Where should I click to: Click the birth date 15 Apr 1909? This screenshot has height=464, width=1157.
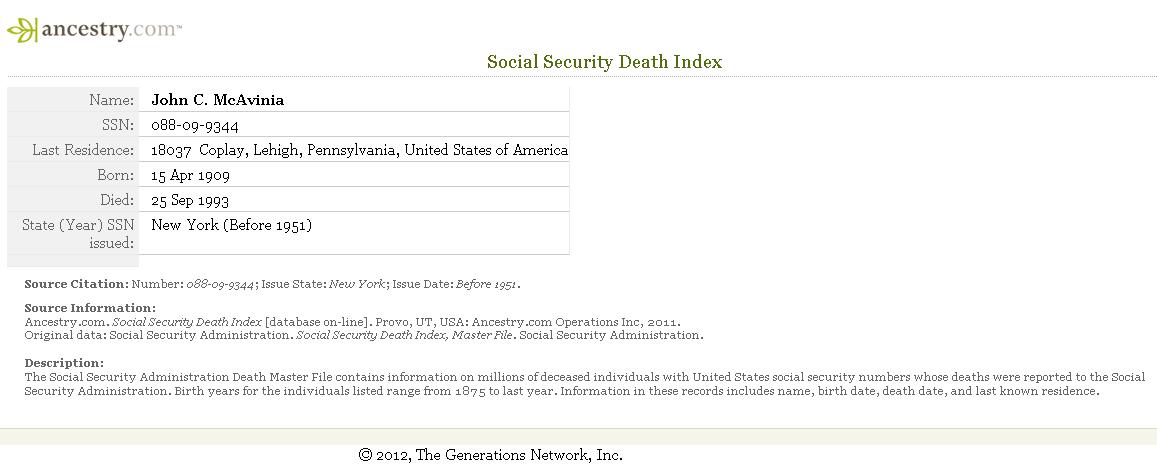[190, 175]
